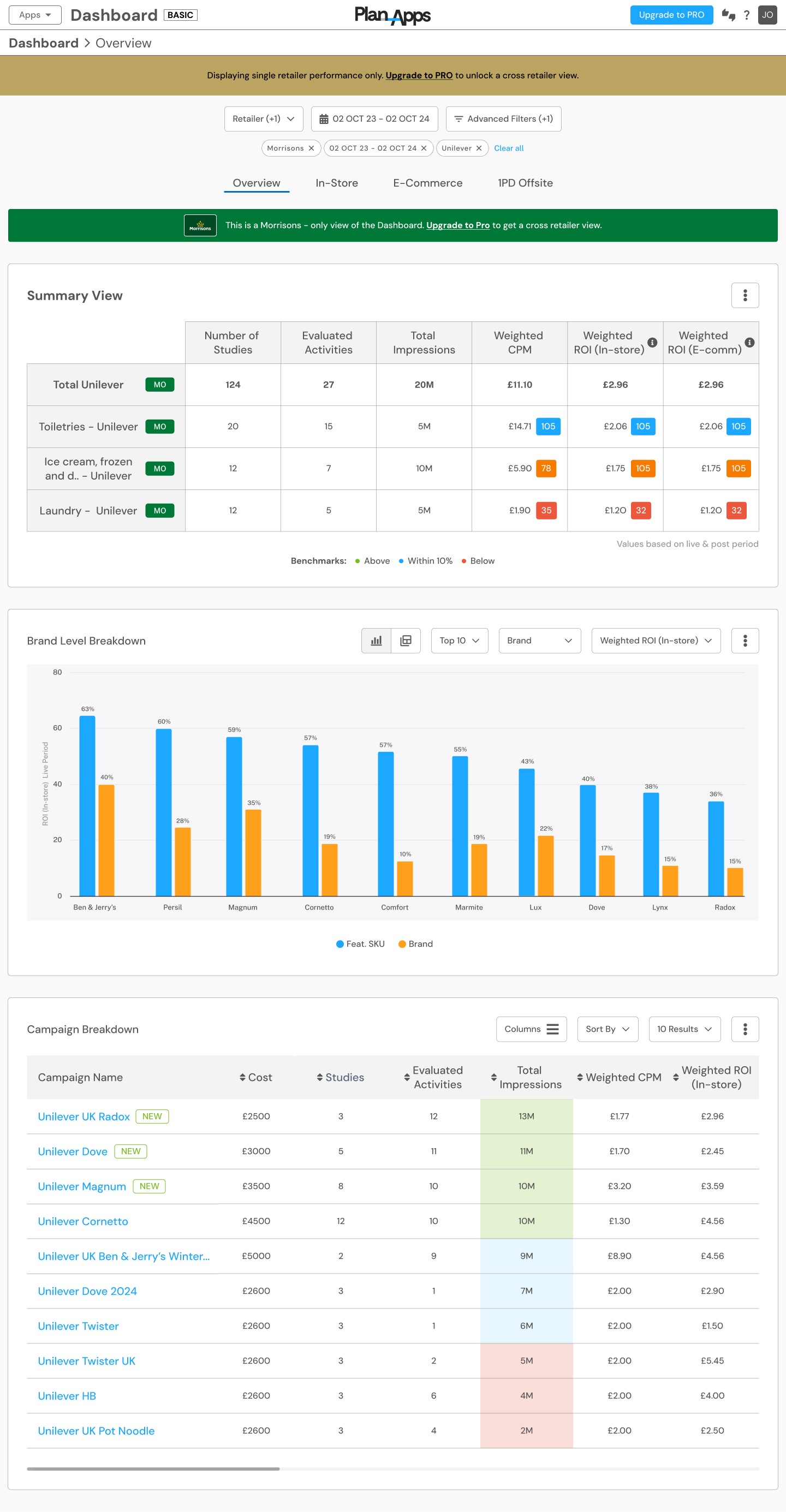
Task: Open the JO user avatar
Action: pyautogui.click(x=767, y=15)
